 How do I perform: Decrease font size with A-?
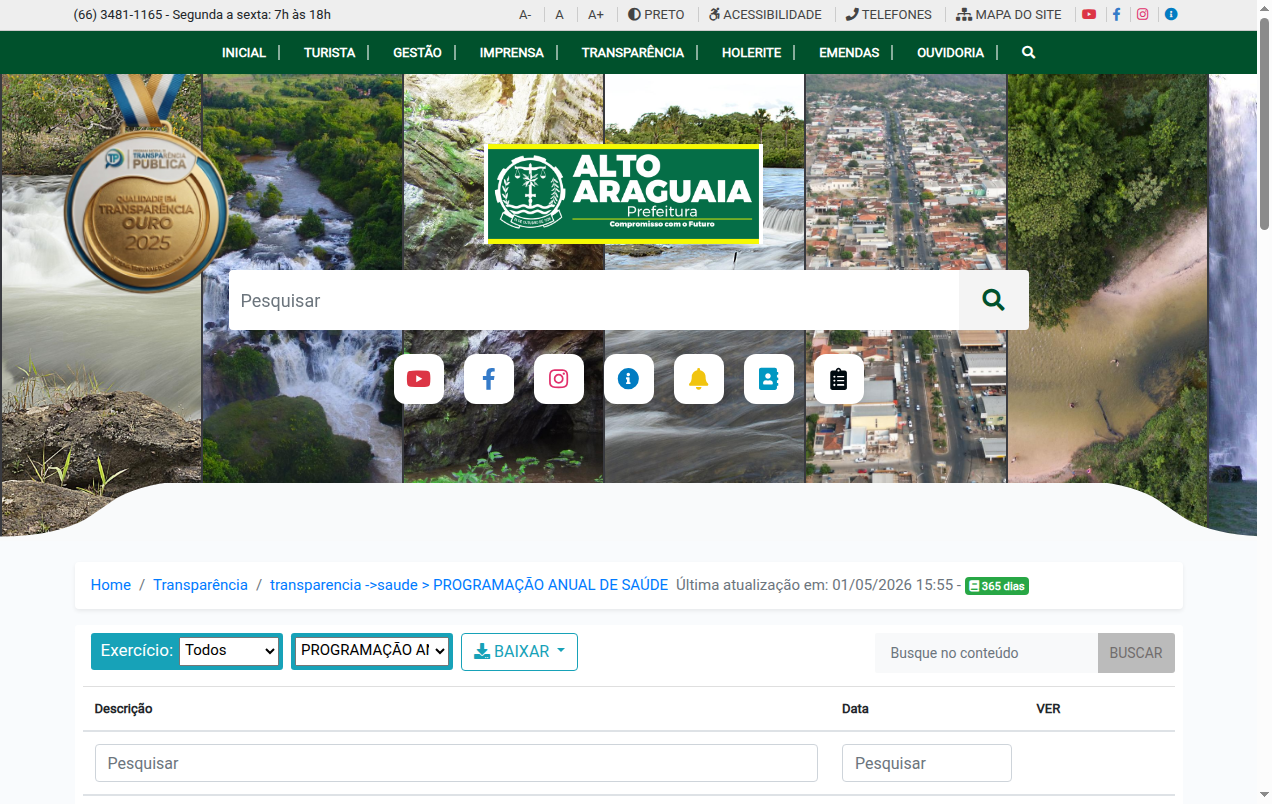(525, 15)
